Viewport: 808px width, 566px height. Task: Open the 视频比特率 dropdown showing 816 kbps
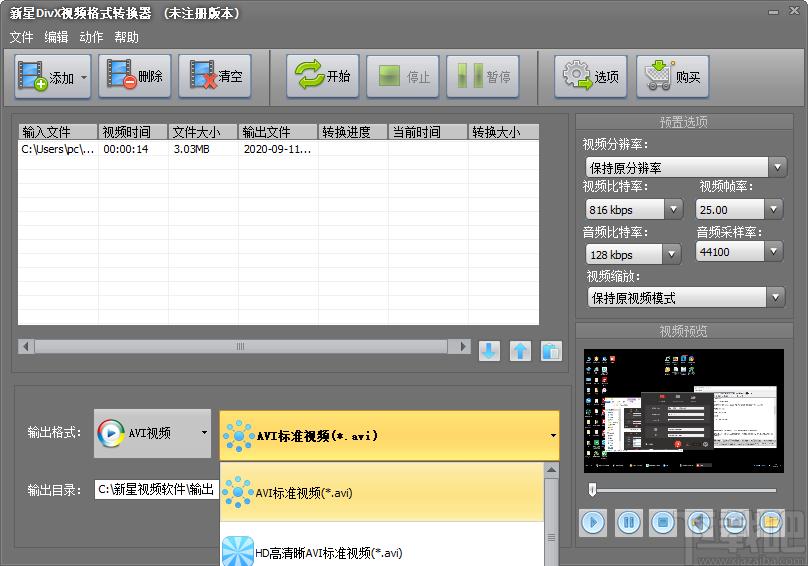[634, 209]
